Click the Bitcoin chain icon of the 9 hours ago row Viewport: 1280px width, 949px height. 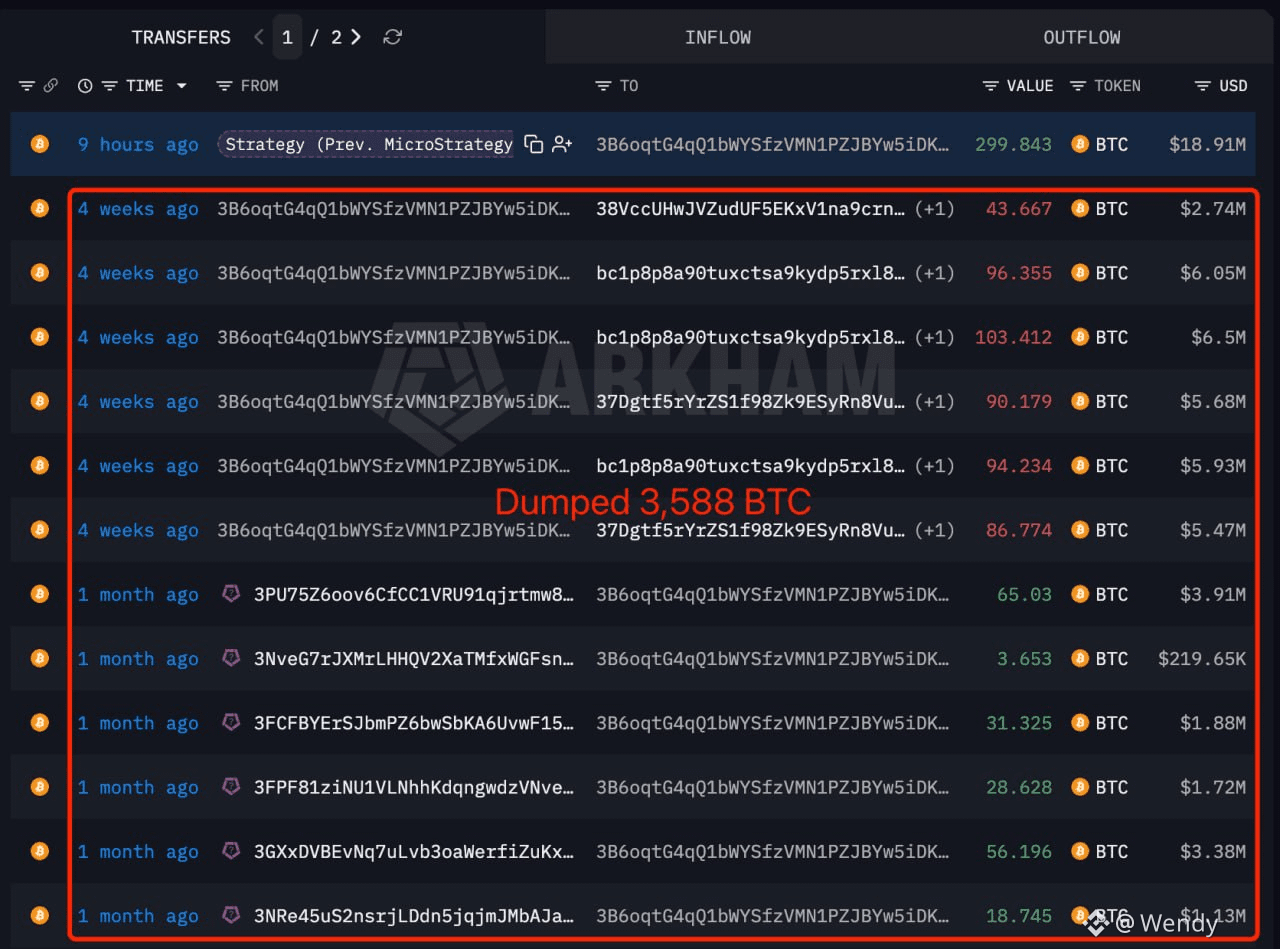click(x=39, y=144)
